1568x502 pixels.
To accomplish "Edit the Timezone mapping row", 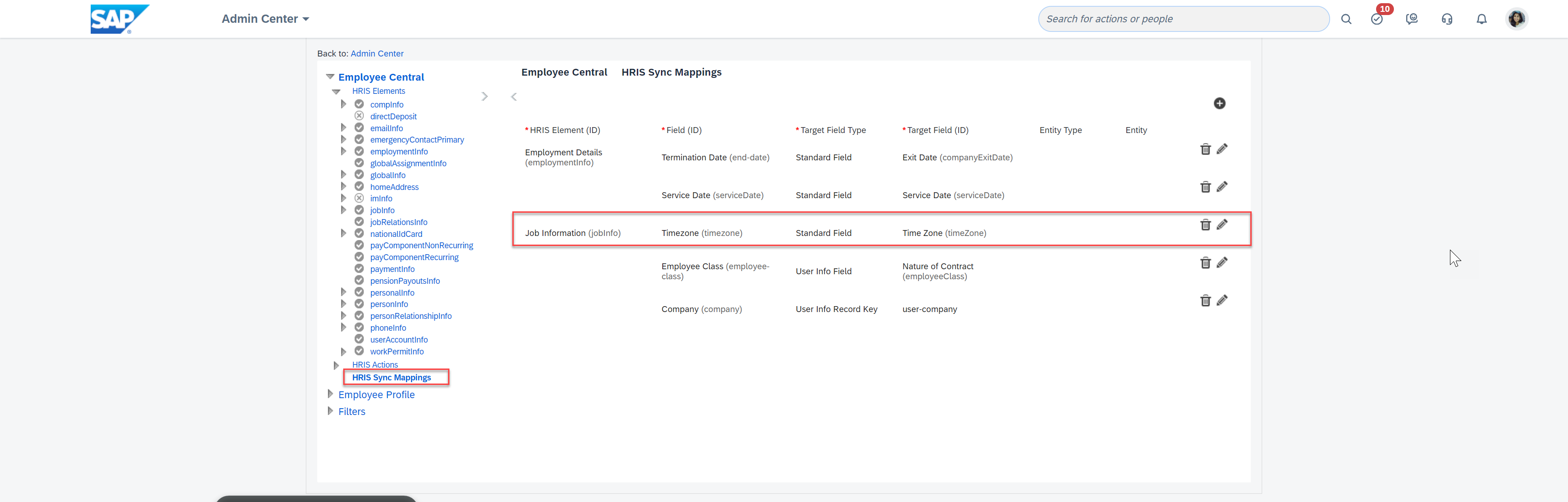I will click(1222, 225).
